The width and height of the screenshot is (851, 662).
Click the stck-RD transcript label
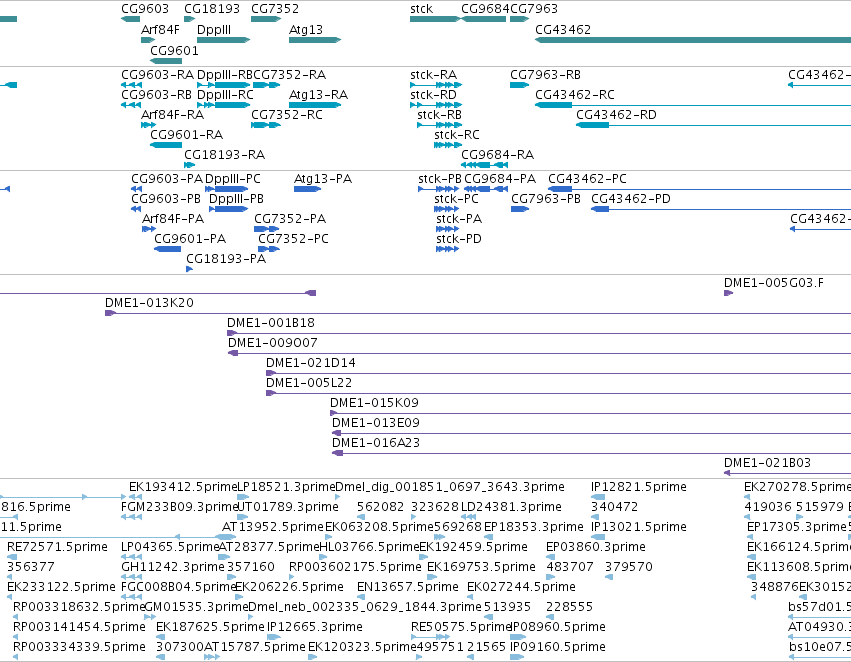pyautogui.click(x=434, y=94)
